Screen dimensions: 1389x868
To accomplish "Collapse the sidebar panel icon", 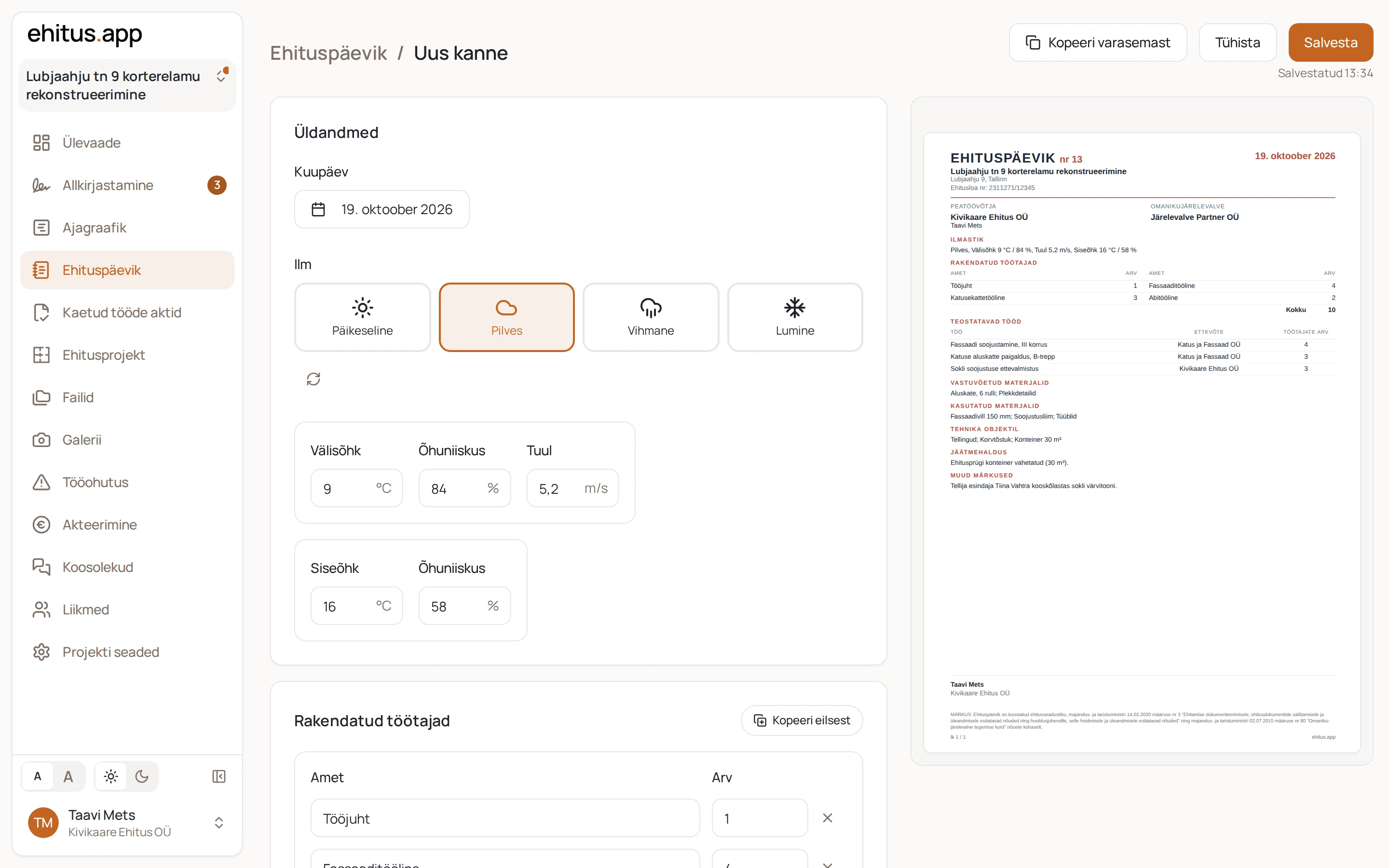I will (x=218, y=776).
